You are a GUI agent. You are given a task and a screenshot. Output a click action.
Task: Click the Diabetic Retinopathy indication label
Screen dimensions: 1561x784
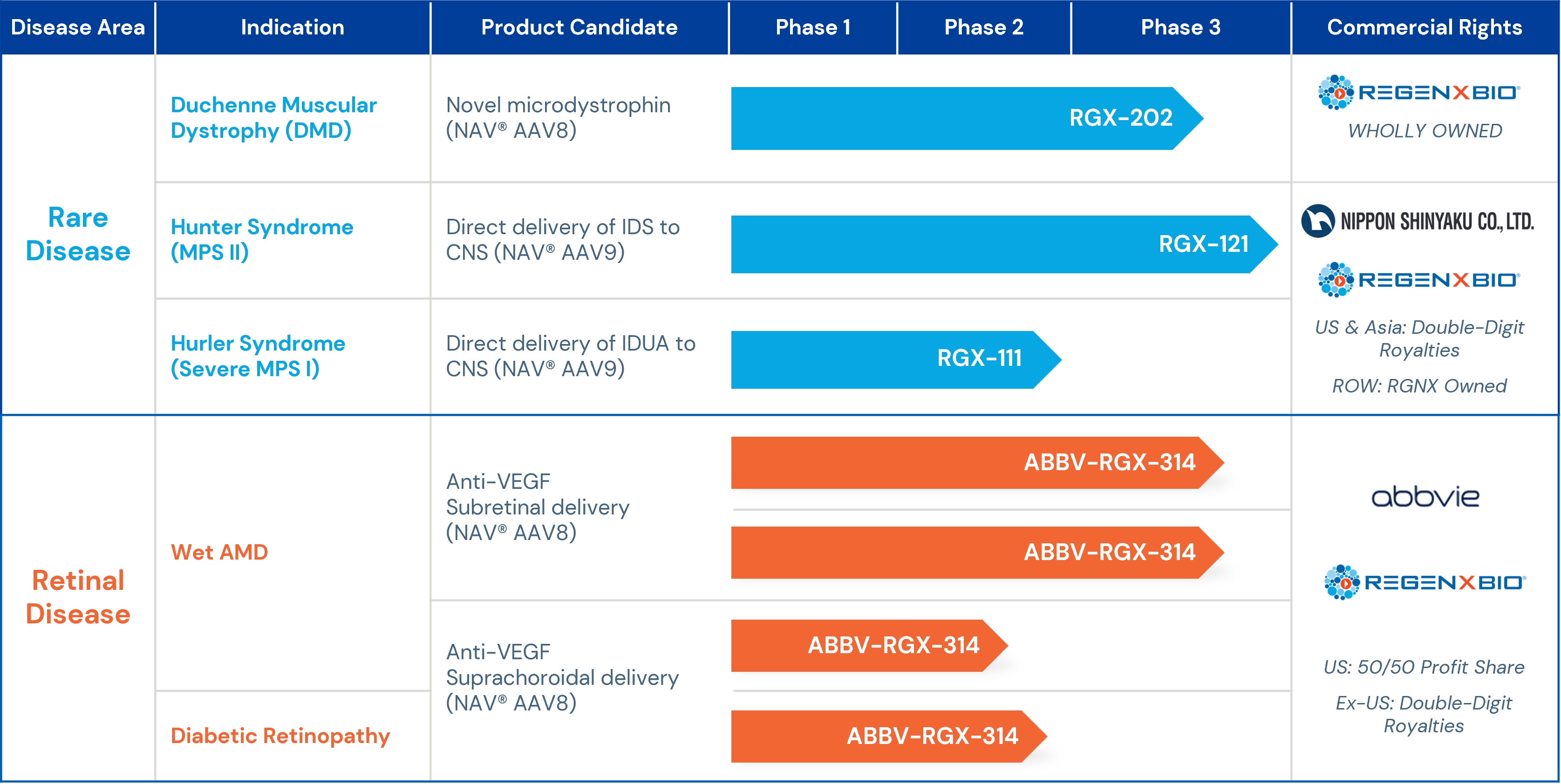coord(280,736)
